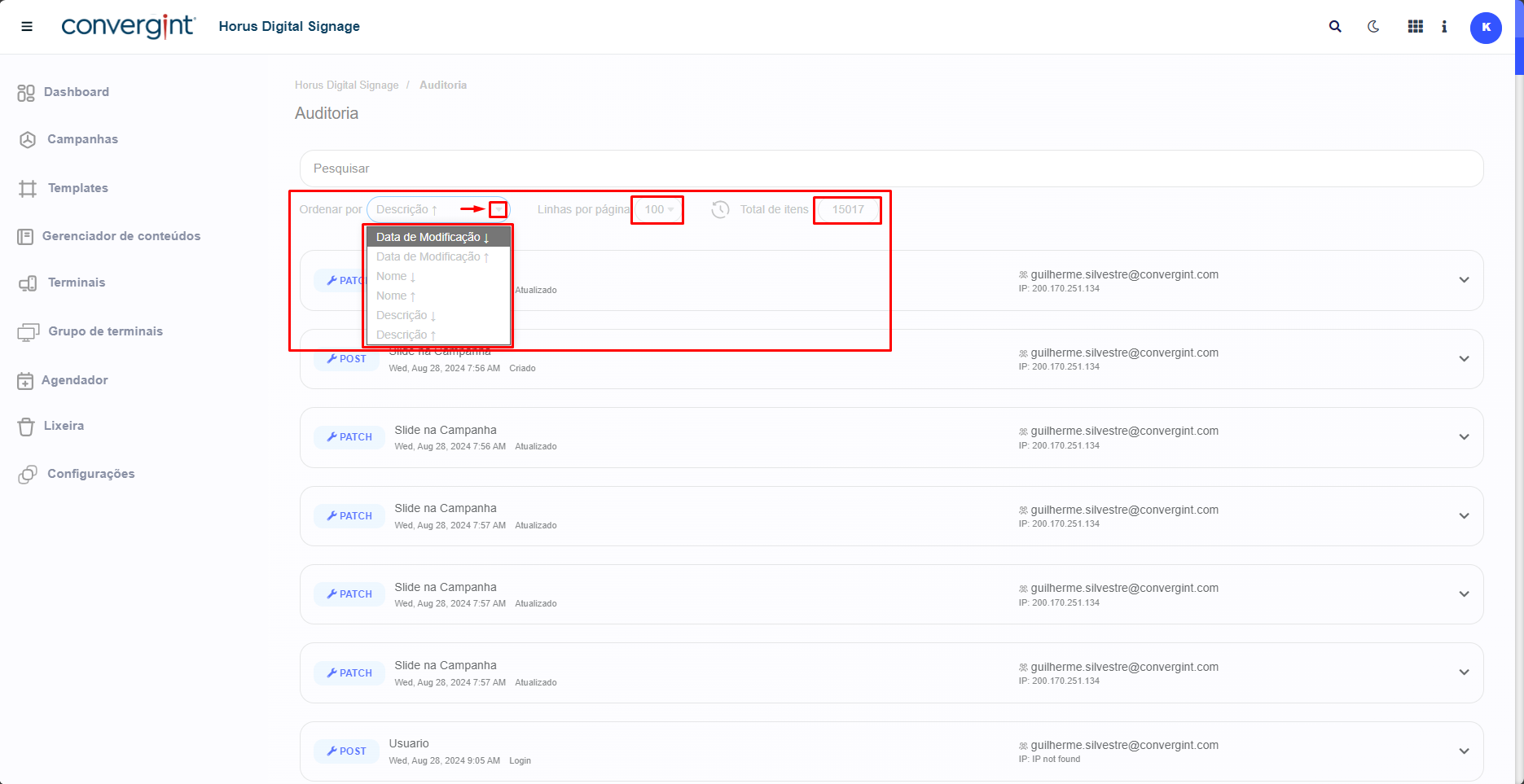Click the Agendador calendar icon
The width and height of the screenshot is (1524, 784).
coord(26,381)
